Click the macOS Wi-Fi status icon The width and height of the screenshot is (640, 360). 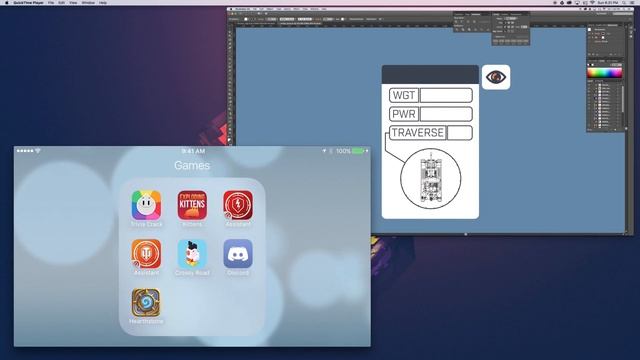click(x=592, y=2)
